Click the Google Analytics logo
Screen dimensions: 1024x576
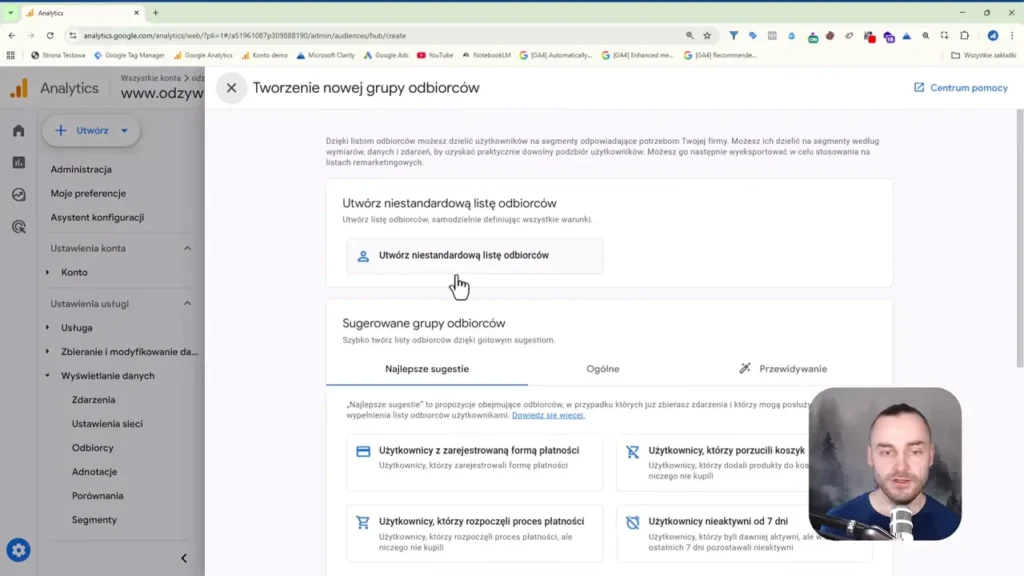click(19, 88)
